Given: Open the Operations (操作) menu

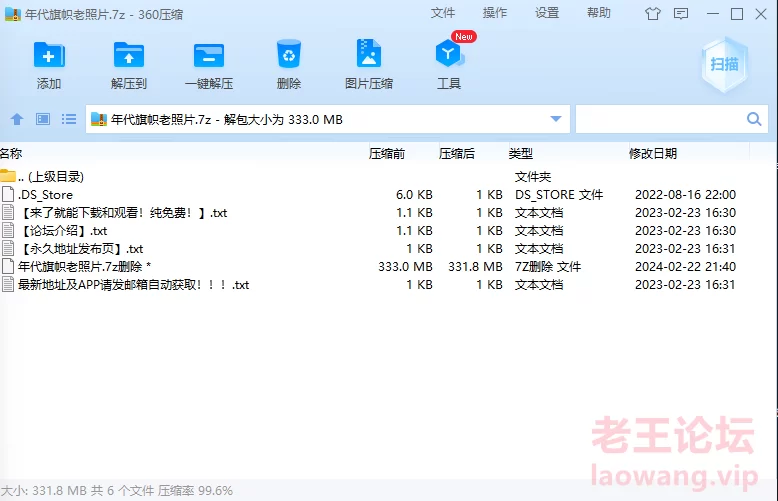Looking at the screenshot, I should 495,13.
